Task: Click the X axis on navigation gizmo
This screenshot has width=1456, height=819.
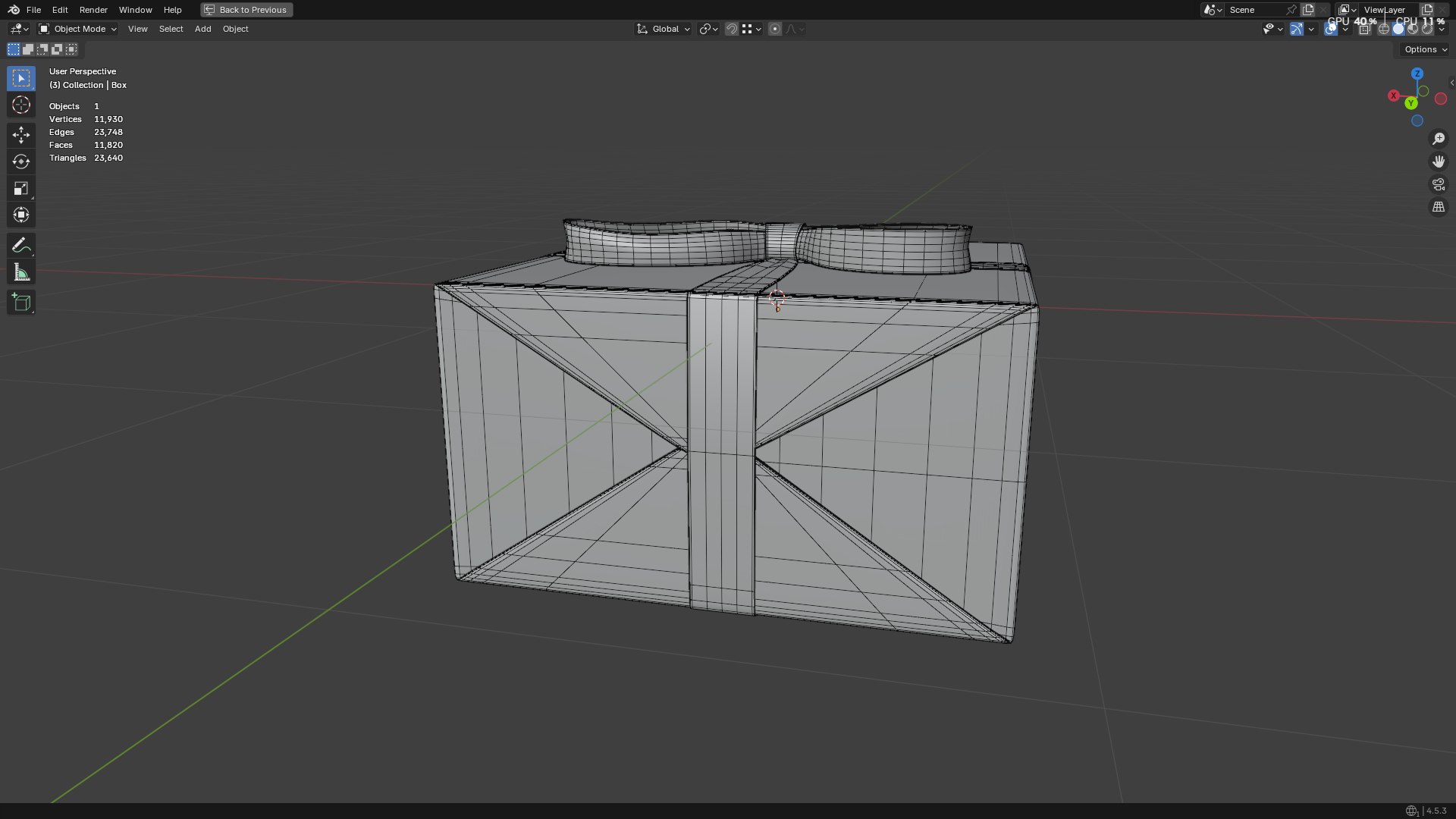Action: click(x=1394, y=96)
